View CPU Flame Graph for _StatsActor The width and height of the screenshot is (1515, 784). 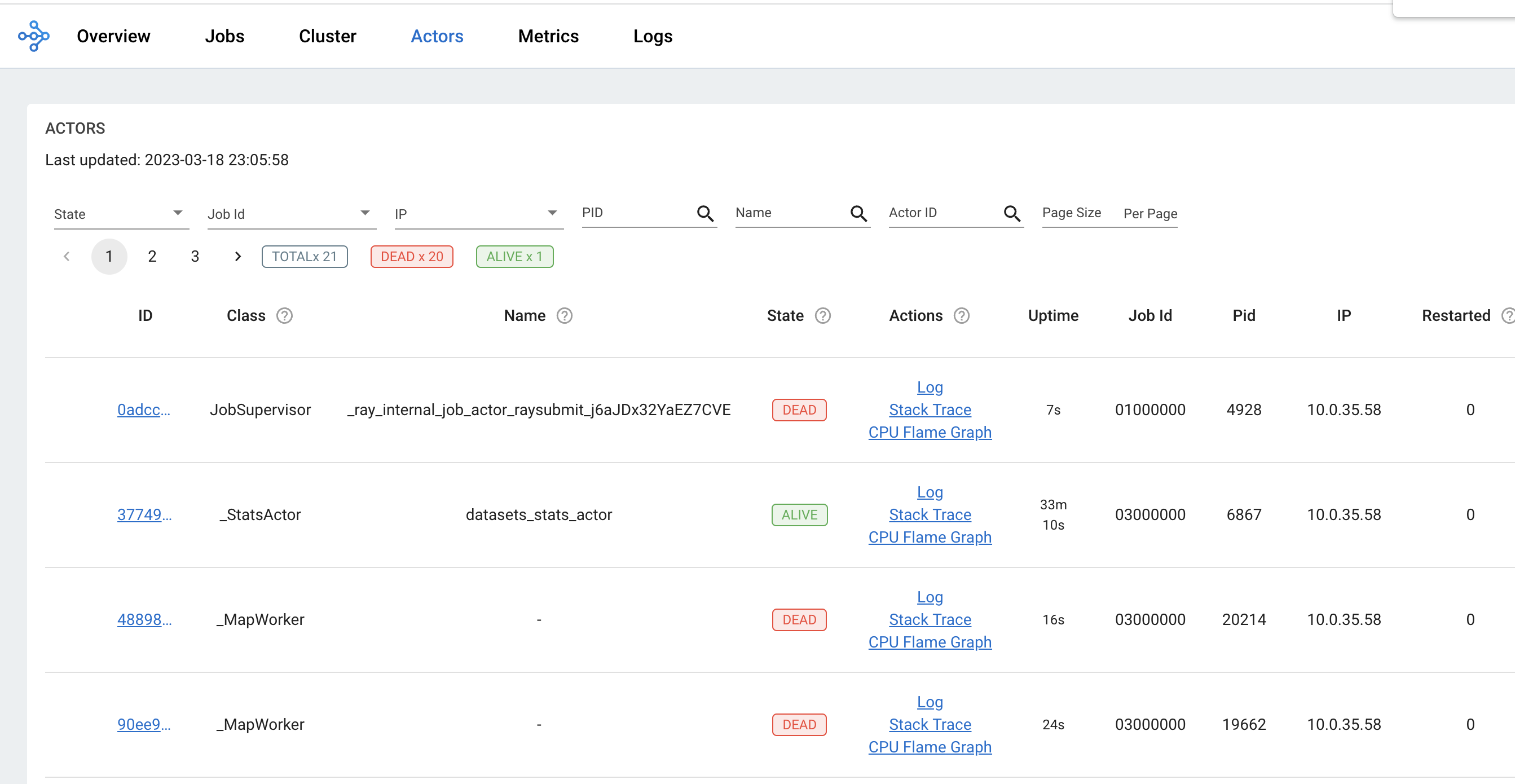point(929,537)
